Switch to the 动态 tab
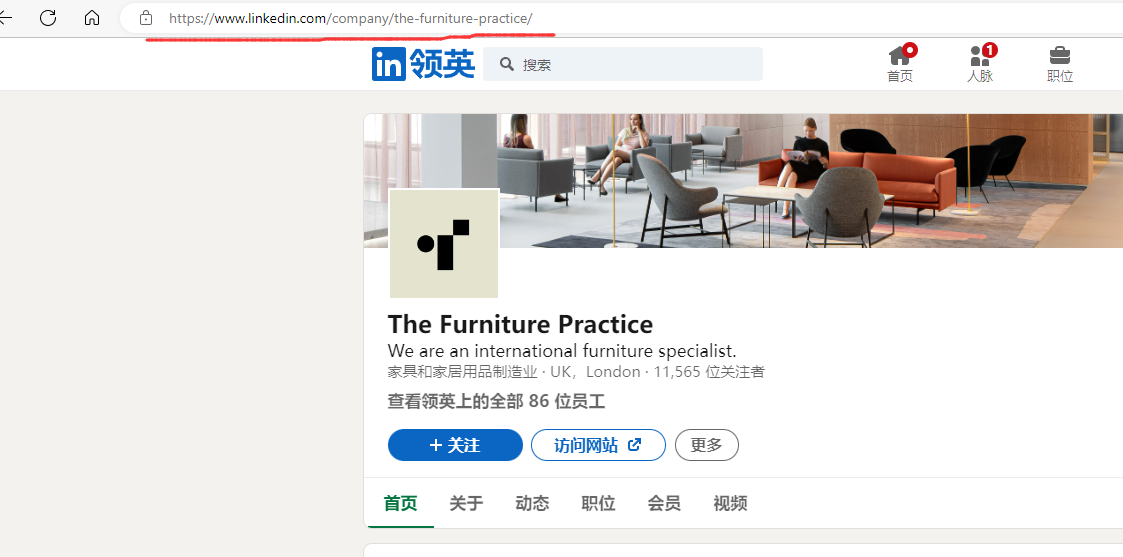This screenshot has height=557, width=1123. coord(532,503)
